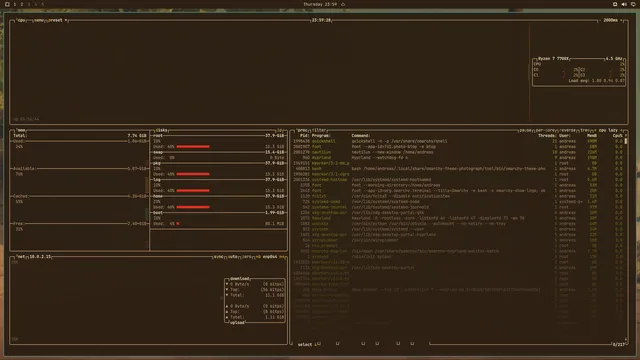Select previous network interface with b arrow
The width and height of the screenshot is (640, 360).
click(258, 257)
